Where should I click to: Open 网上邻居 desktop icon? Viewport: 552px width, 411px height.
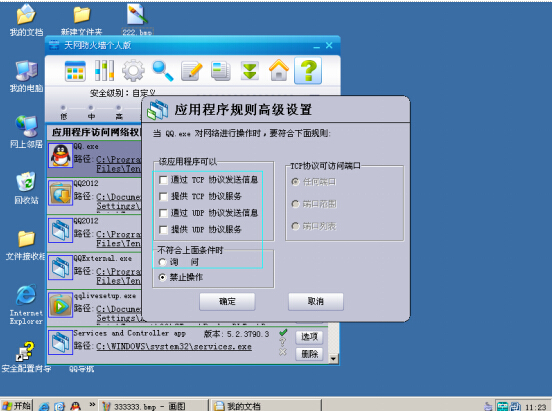(x=26, y=132)
